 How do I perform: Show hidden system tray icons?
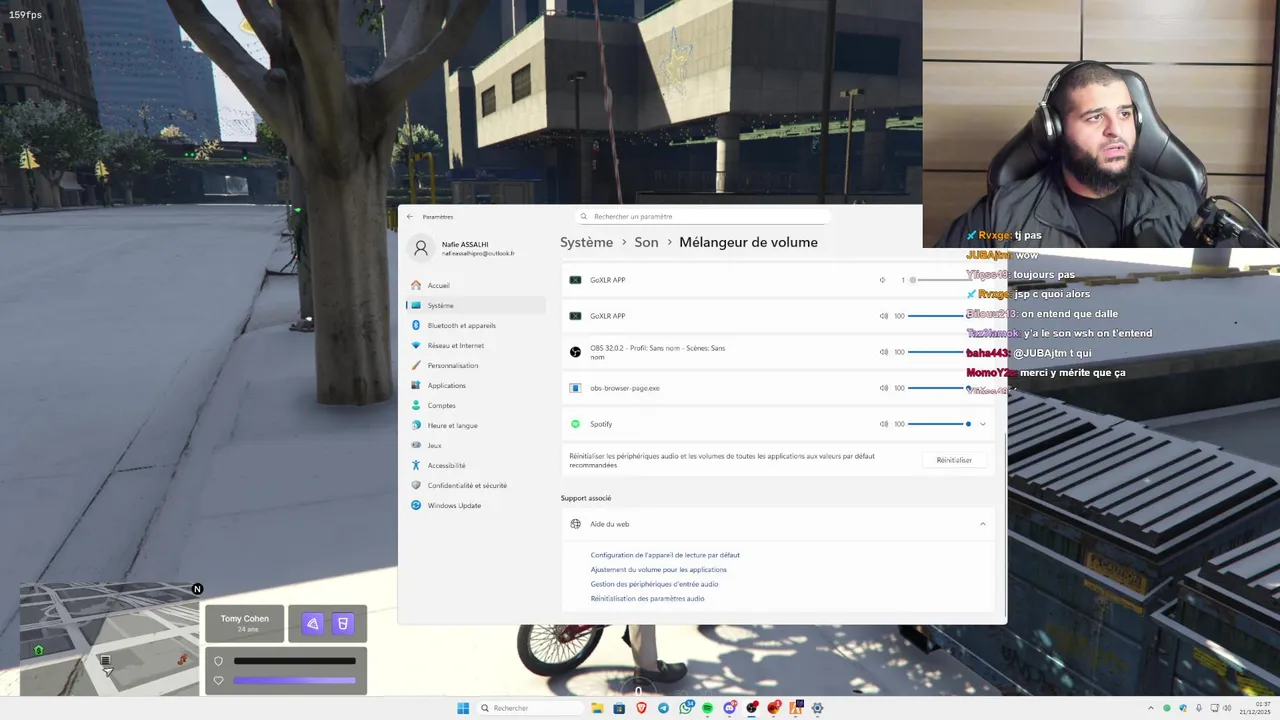(1150, 708)
